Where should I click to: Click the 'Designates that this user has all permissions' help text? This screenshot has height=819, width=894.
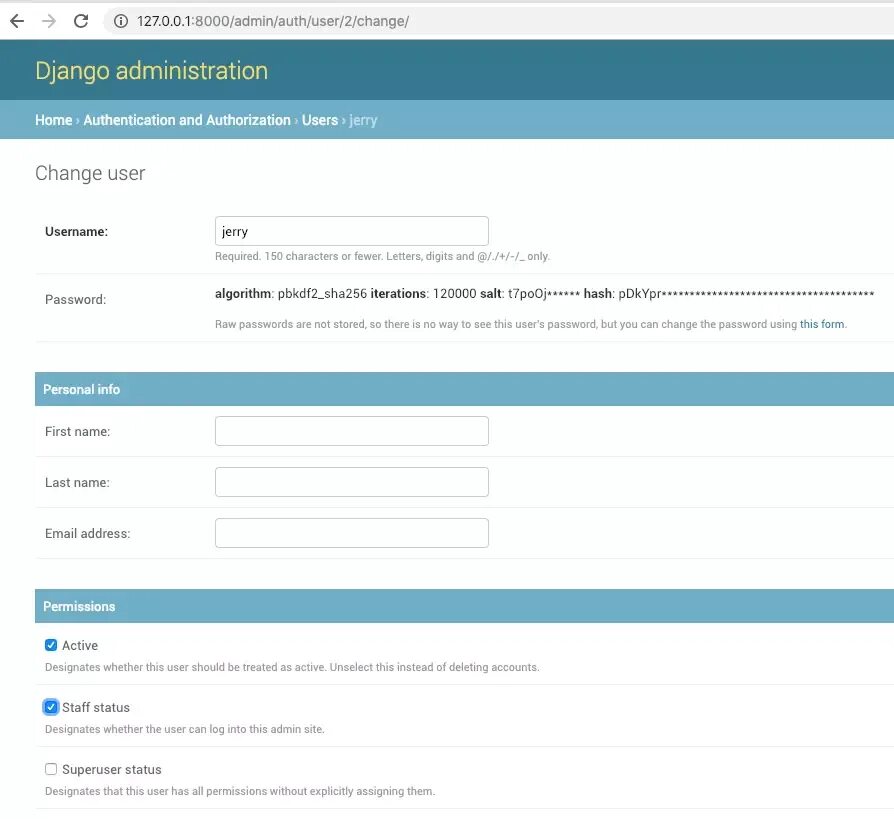240,791
